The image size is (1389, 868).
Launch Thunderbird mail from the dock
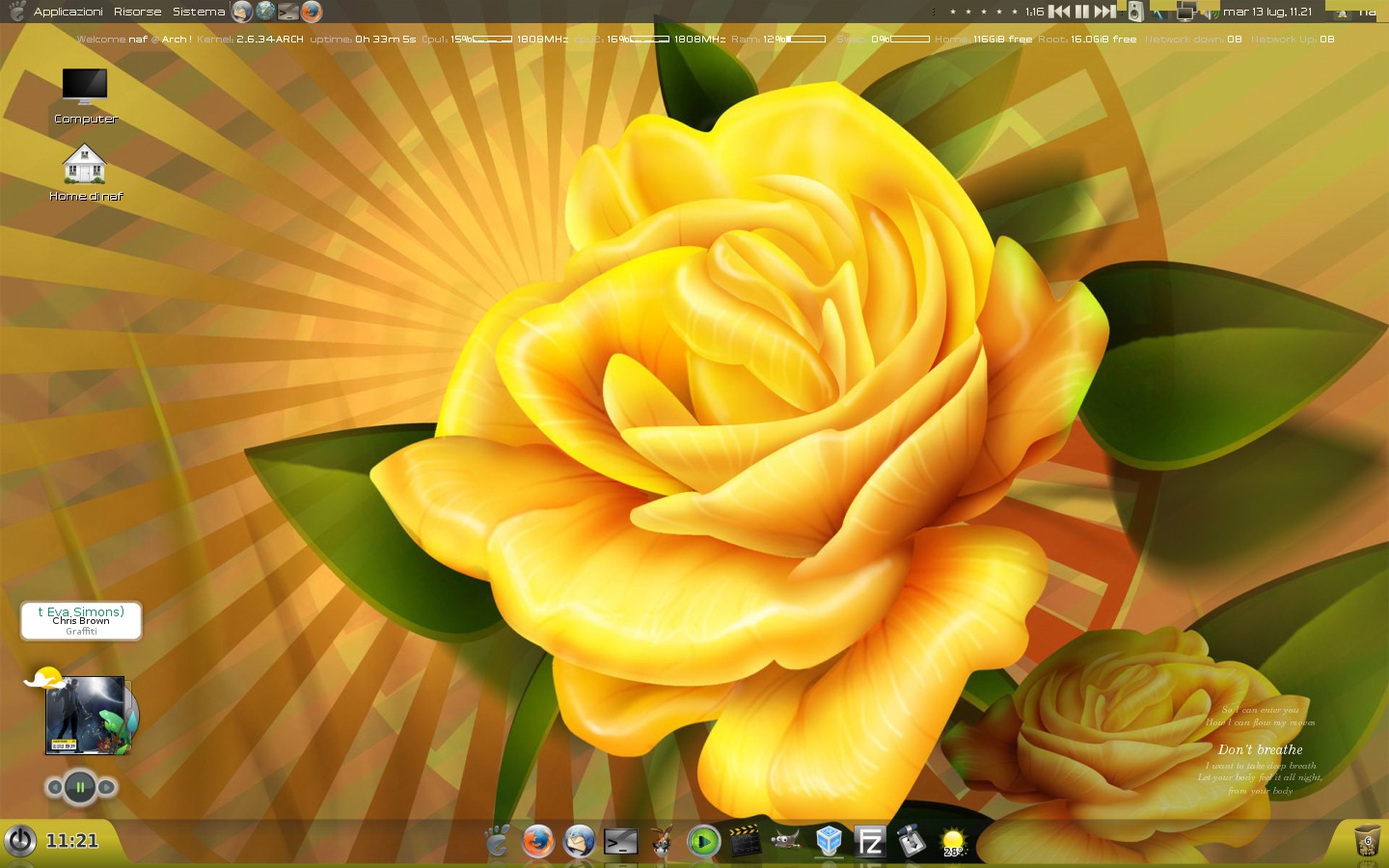pyautogui.click(x=580, y=841)
